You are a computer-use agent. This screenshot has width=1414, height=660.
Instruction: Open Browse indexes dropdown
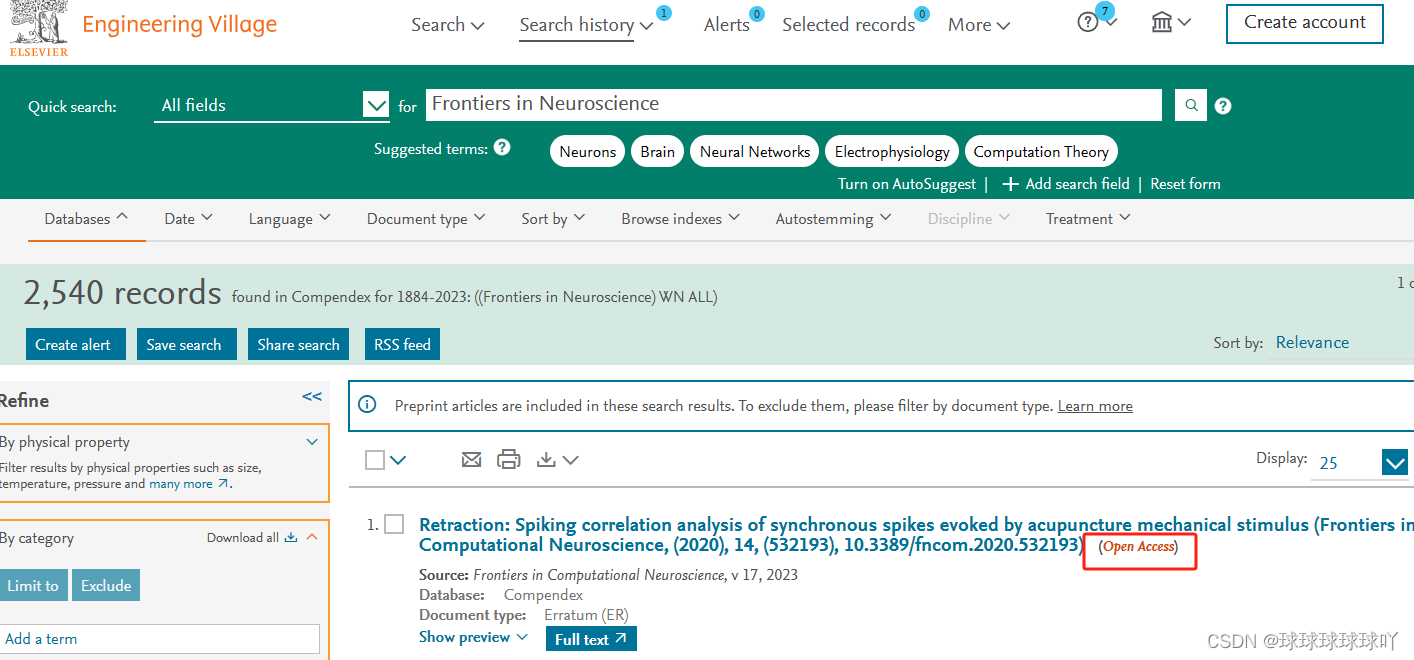(x=680, y=219)
